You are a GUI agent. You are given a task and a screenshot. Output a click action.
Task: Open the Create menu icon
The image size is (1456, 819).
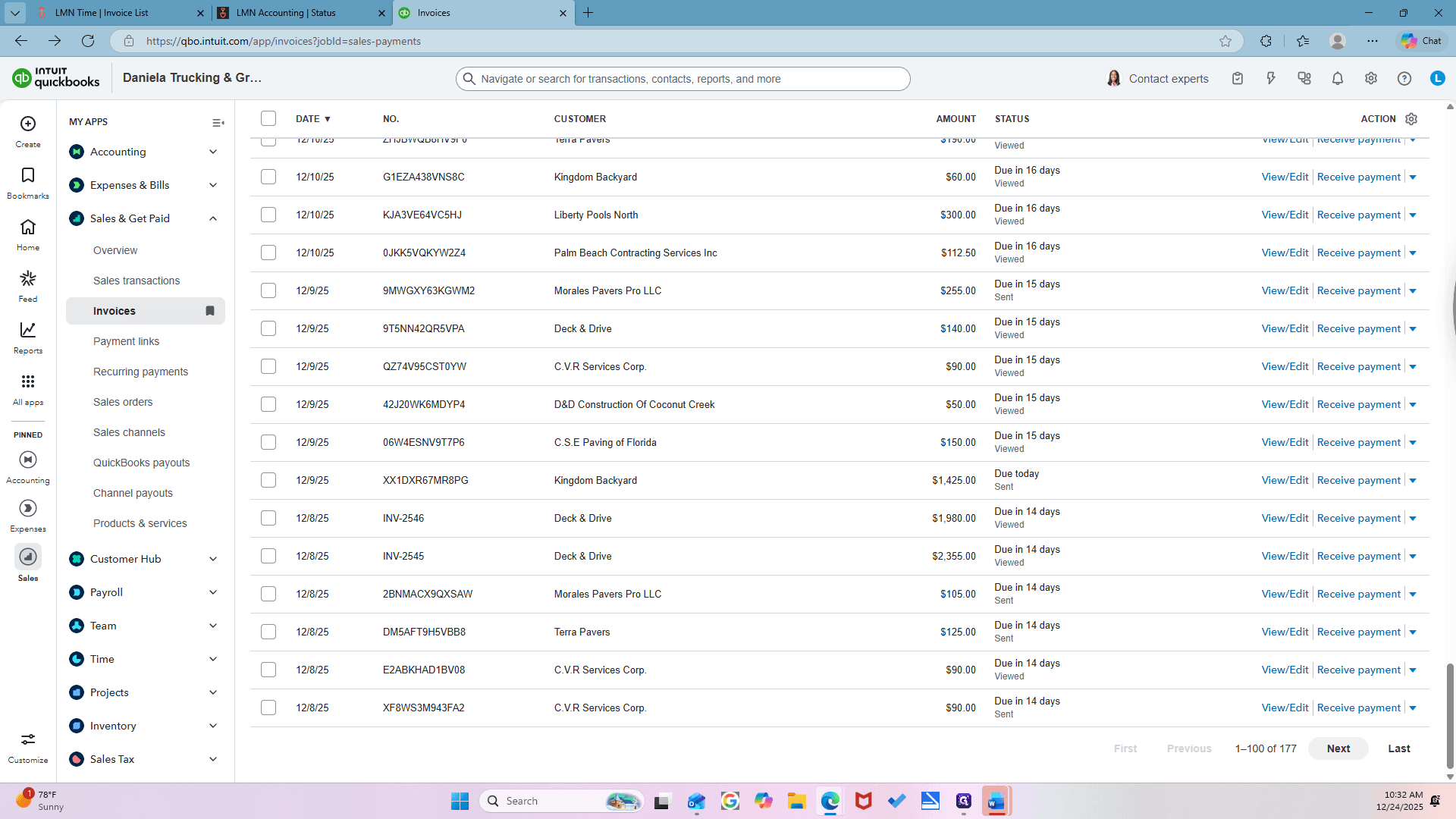coord(28,124)
